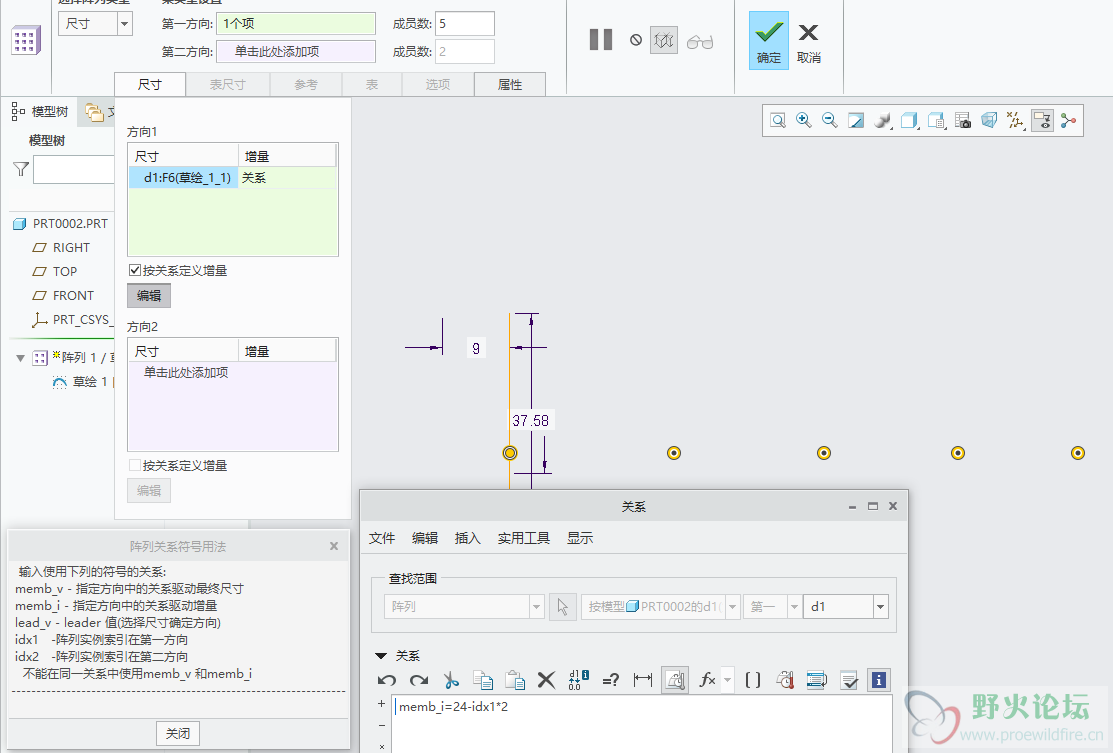Image resolution: width=1113 pixels, height=753 pixels.
Task: Click the first direction member count field
Action: pyautogui.click(x=464, y=24)
